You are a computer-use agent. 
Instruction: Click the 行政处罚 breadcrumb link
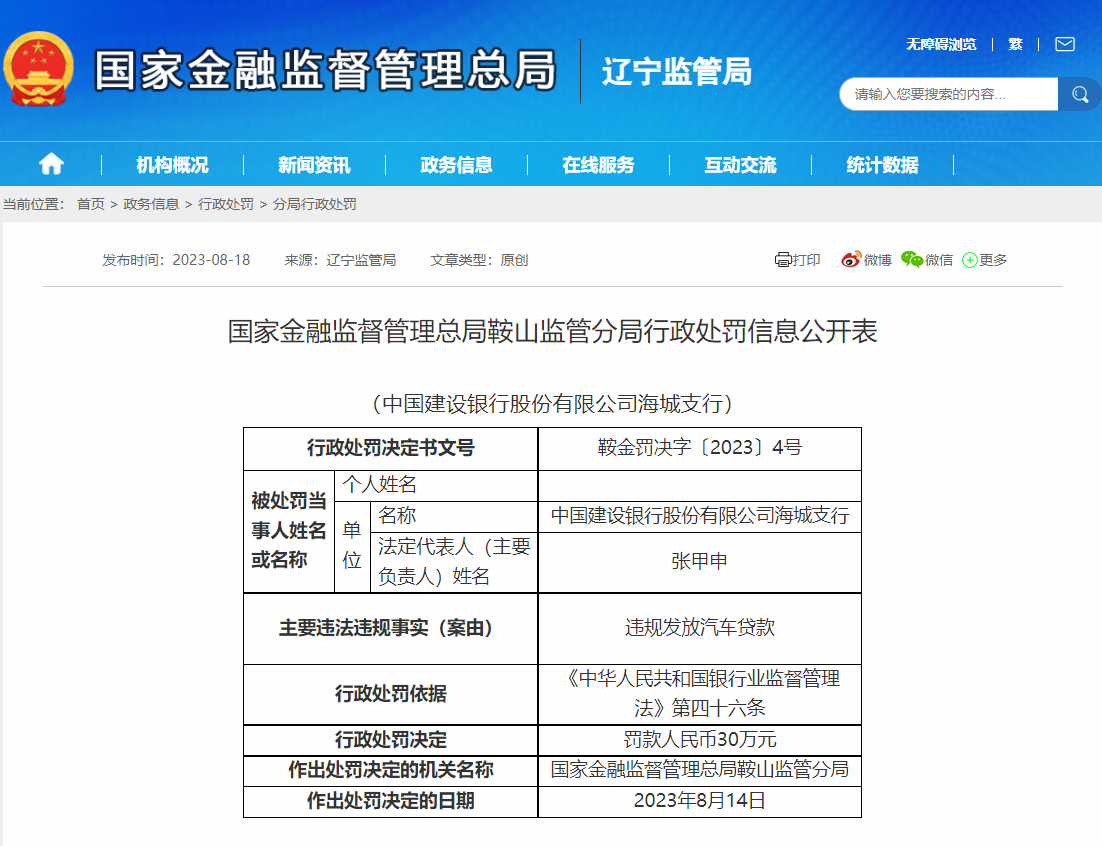pos(226,204)
